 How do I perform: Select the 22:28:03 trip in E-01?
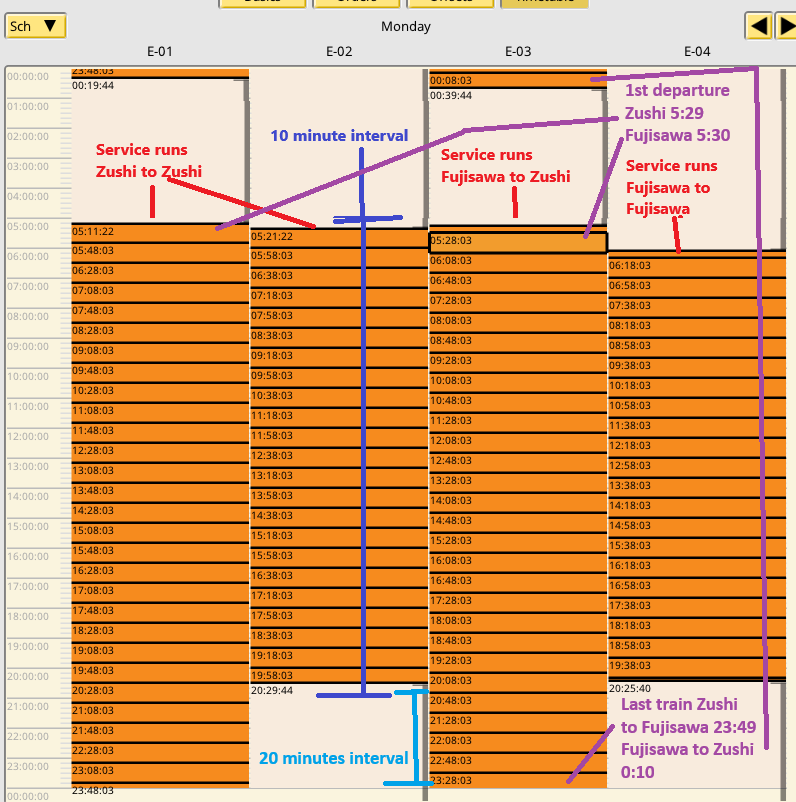pos(160,752)
